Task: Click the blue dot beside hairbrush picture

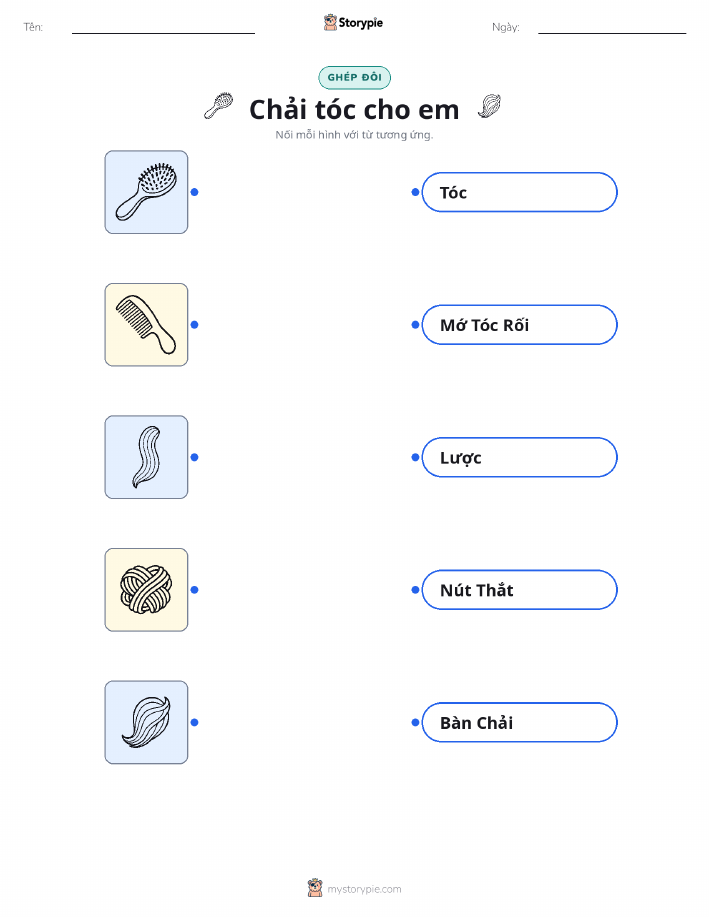Action: pos(195,192)
